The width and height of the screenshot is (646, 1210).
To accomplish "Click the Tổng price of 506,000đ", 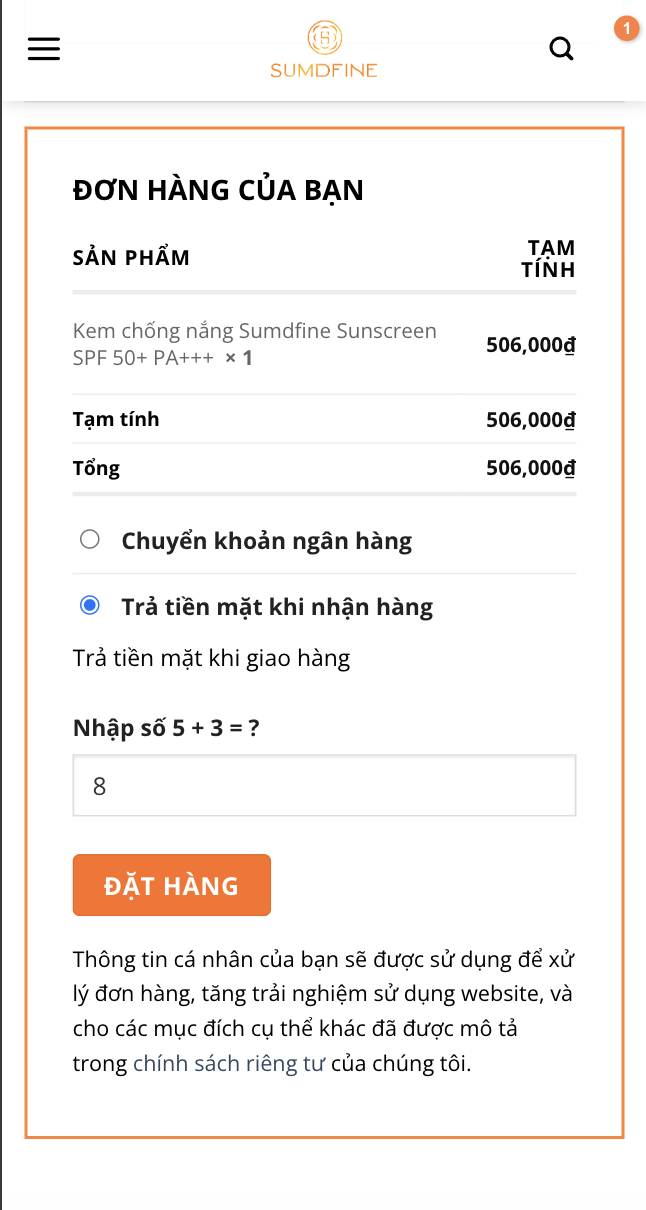I will (x=532, y=467).
